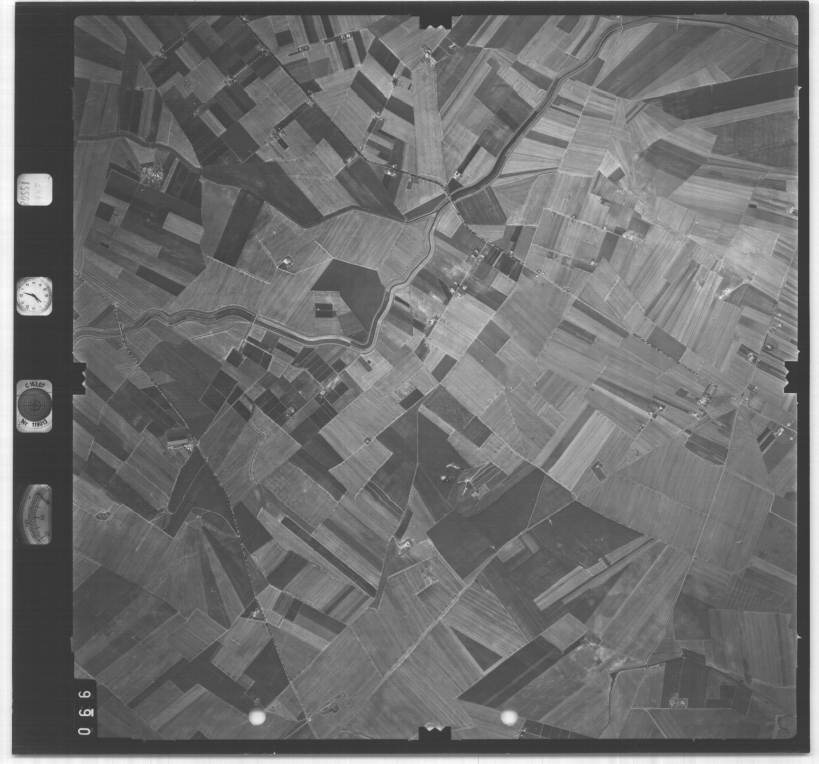This screenshot has width=819, height=764.
Task: Click the handwritten counter label above the clock
Action: 34,189
